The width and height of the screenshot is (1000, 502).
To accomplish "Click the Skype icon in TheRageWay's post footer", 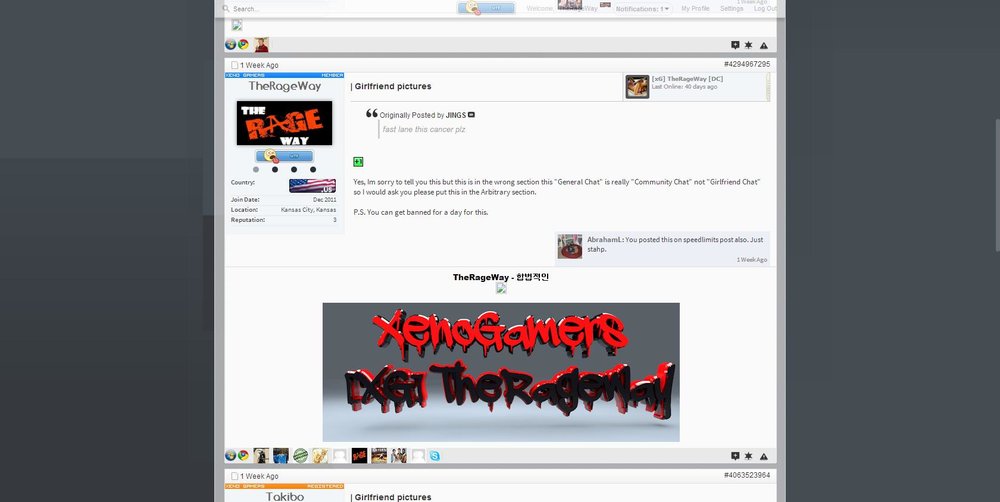I will pos(434,455).
